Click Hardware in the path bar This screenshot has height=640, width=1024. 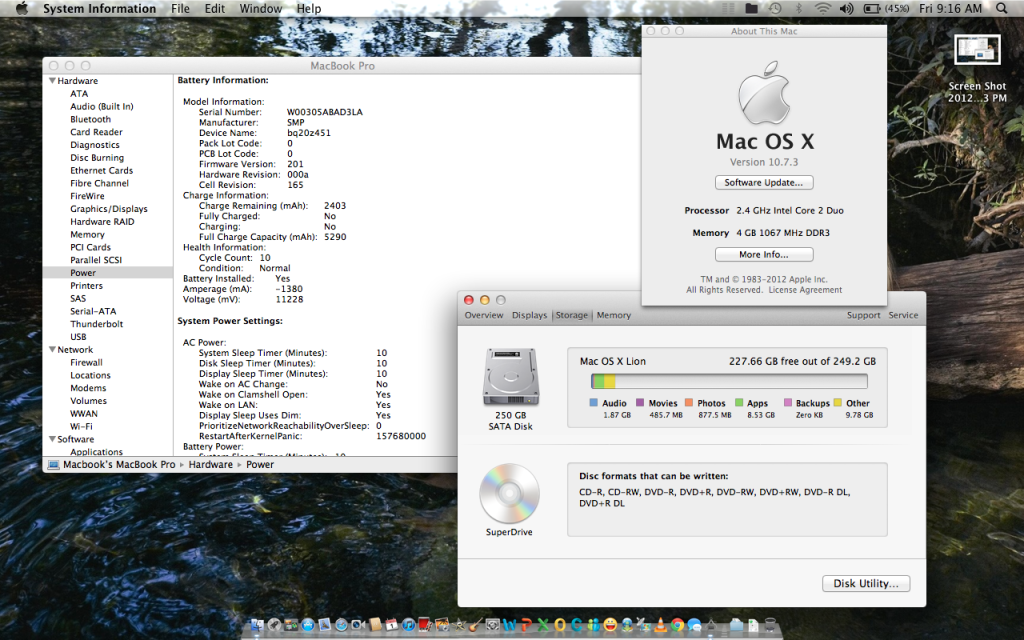210,464
